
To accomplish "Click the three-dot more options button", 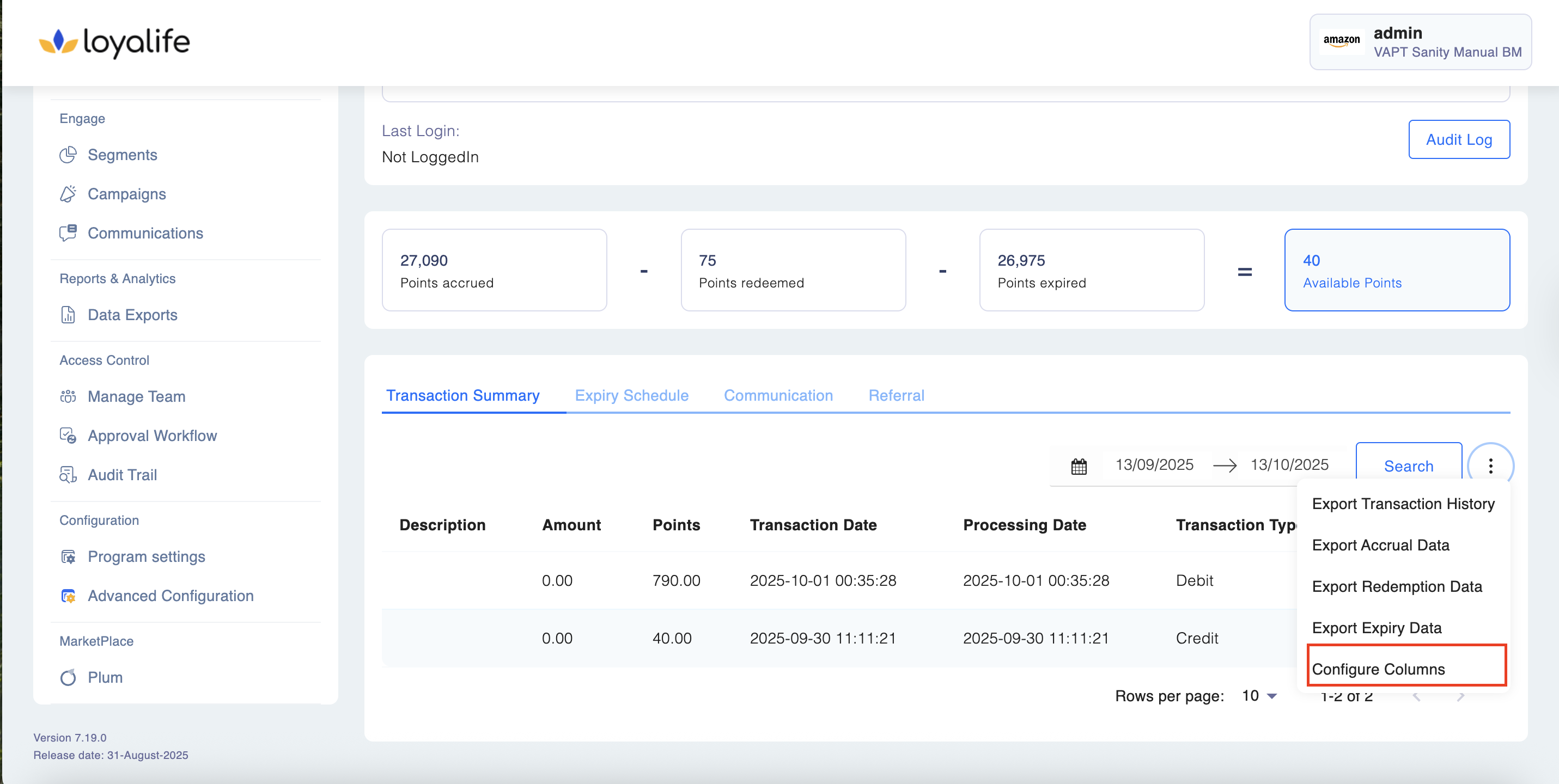I will tap(1490, 466).
